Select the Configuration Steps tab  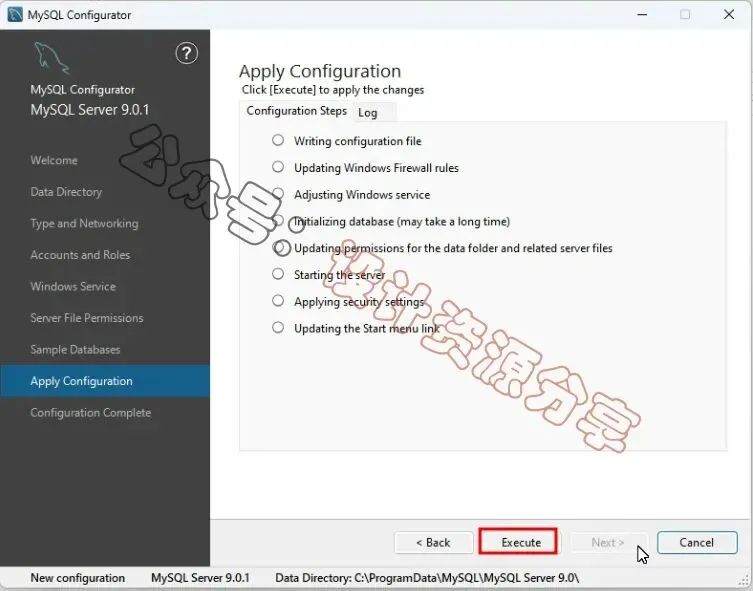pos(296,111)
